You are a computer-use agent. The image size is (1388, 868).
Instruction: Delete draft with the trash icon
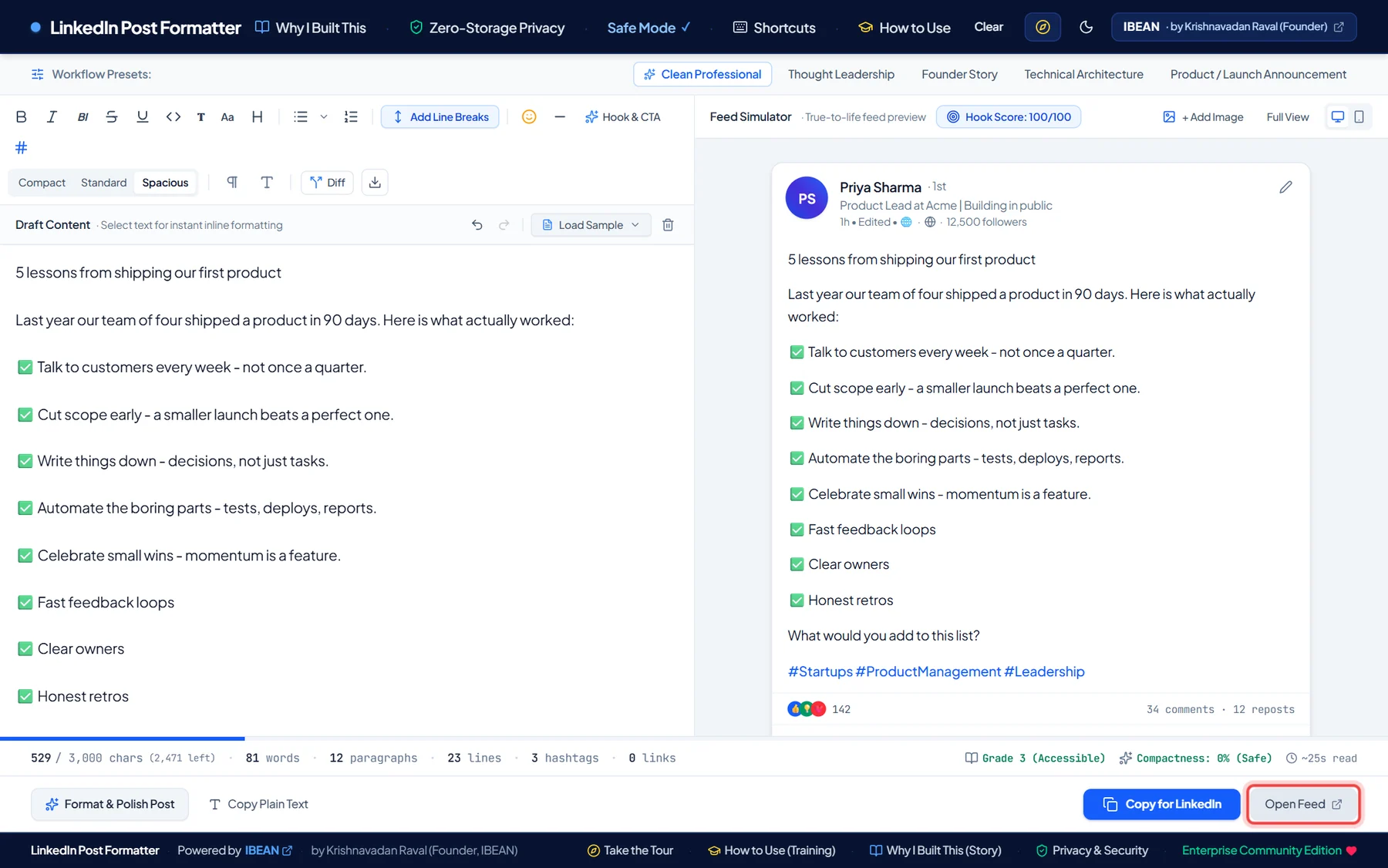point(669,225)
